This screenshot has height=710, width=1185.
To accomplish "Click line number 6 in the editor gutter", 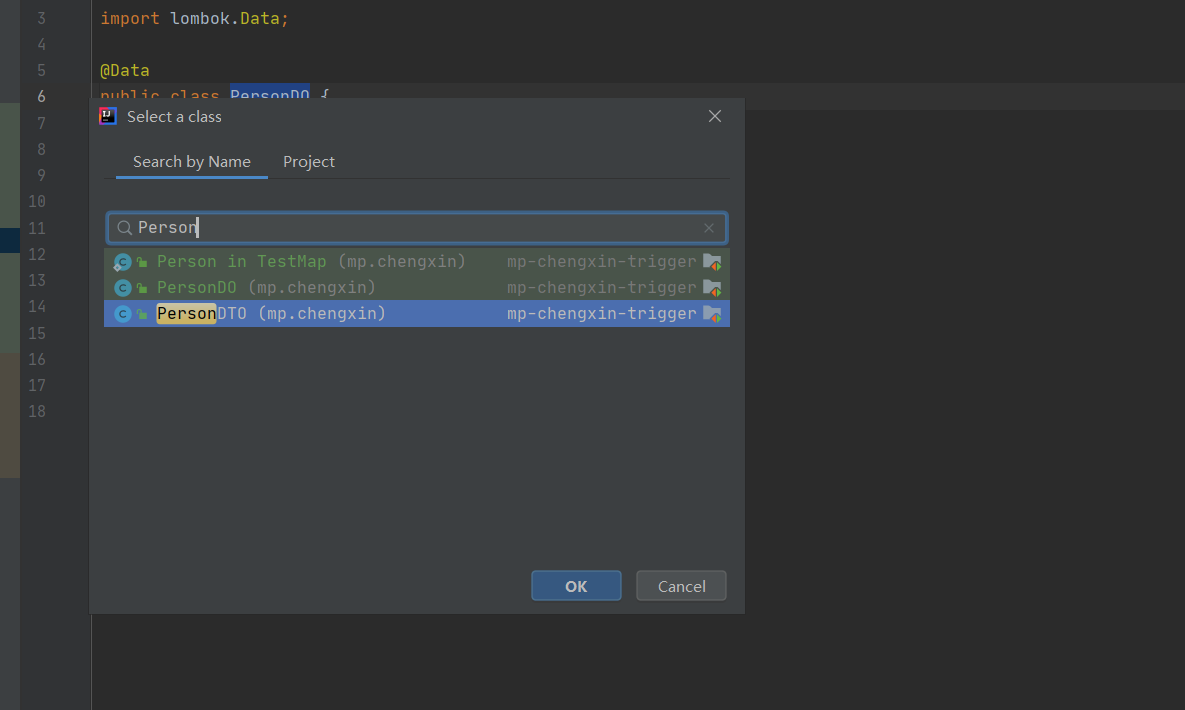I will [37, 95].
